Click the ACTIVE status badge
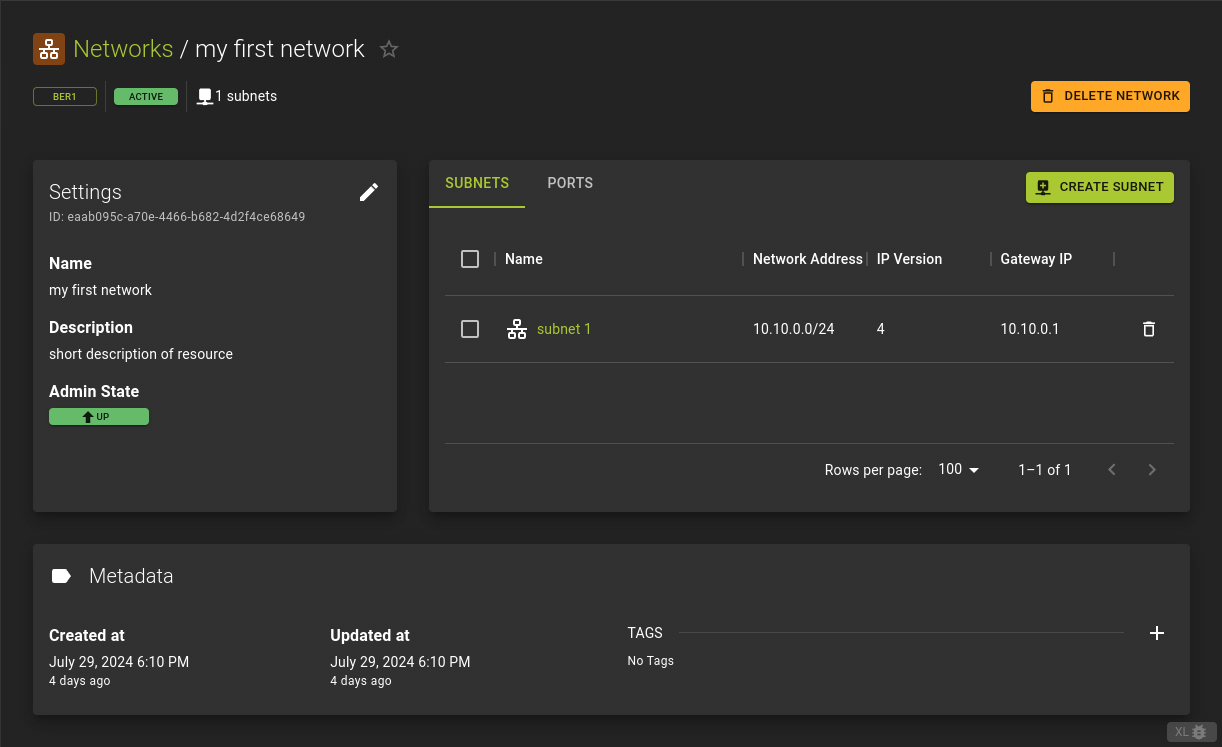This screenshot has width=1222, height=747. click(146, 97)
